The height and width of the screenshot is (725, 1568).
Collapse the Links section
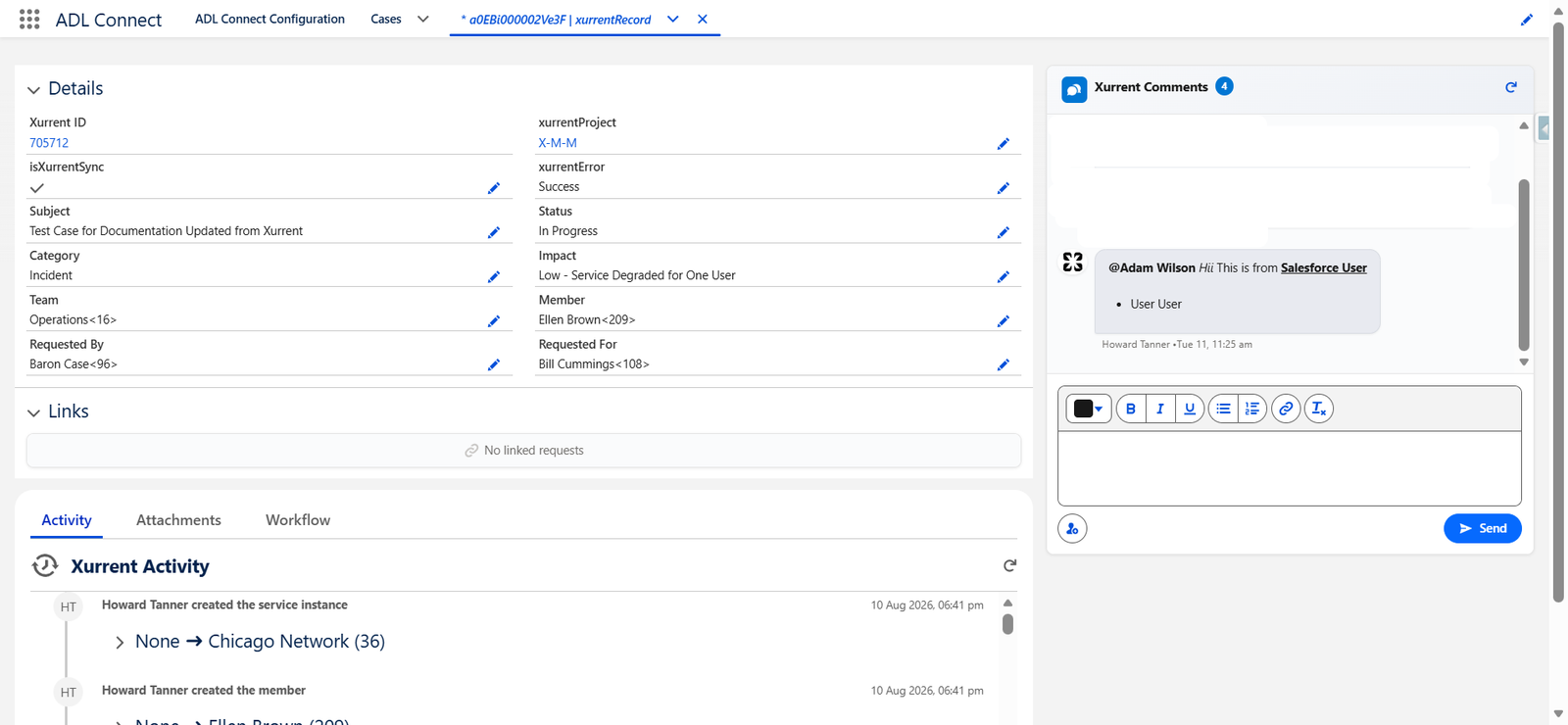point(33,413)
